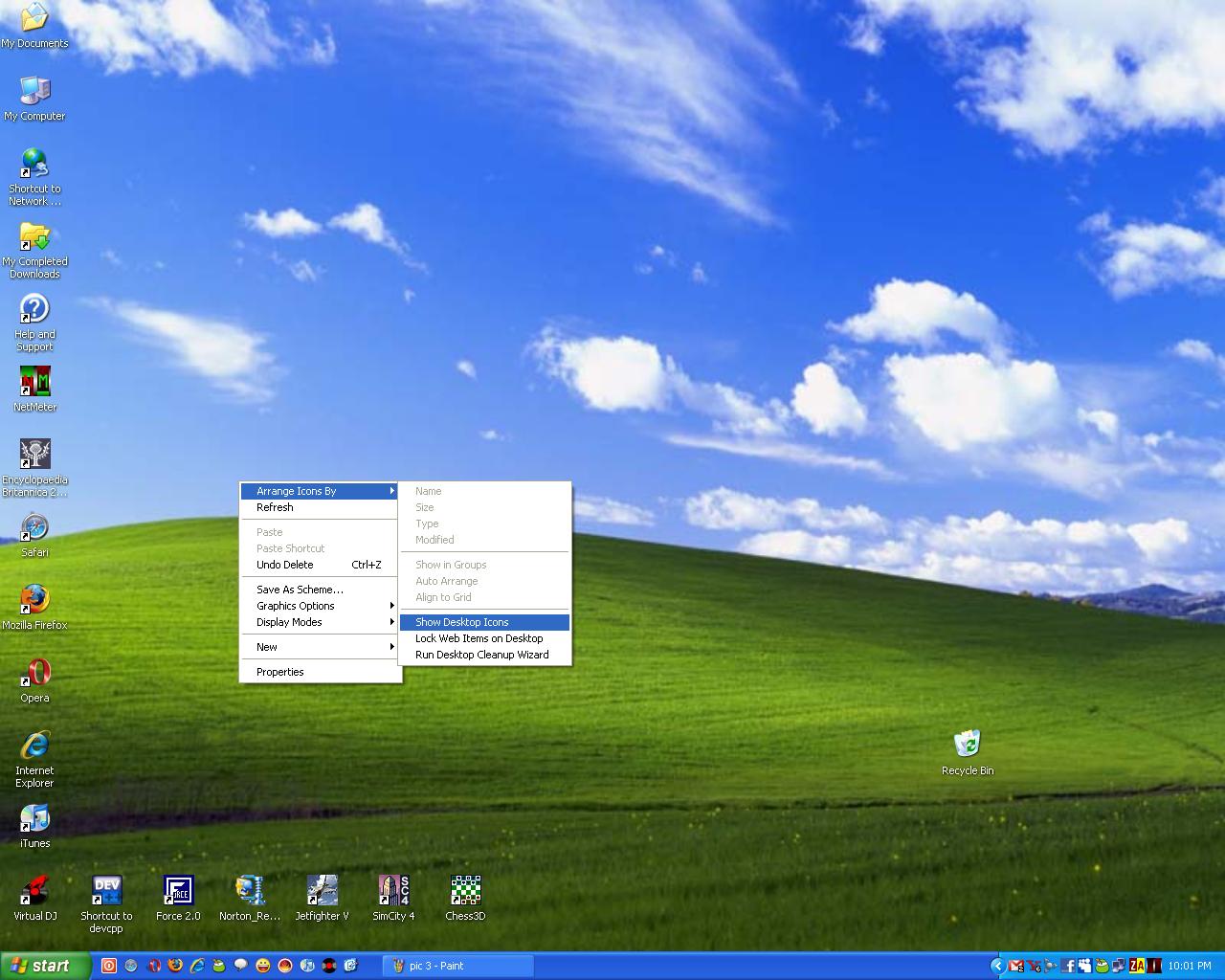This screenshot has height=980, width=1225.
Task: Select the SimCity 4 desktop icon
Action: (x=393, y=899)
